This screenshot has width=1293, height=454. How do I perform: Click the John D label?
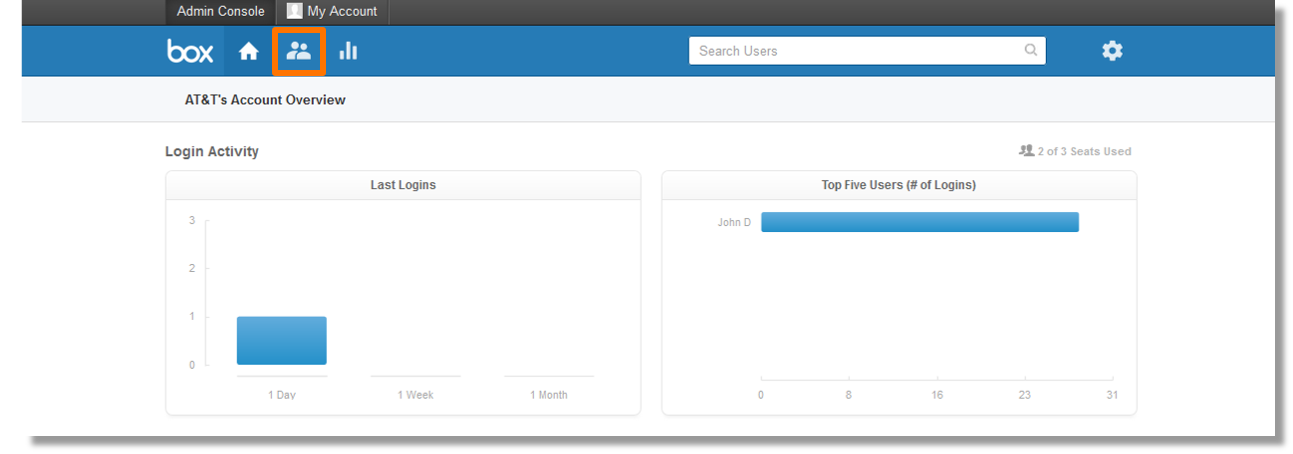pyautogui.click(x=734, y=222)
